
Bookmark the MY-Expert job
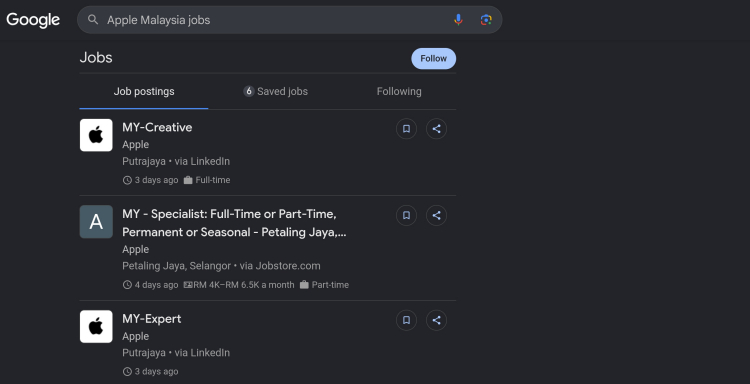[x=406, y=320]
